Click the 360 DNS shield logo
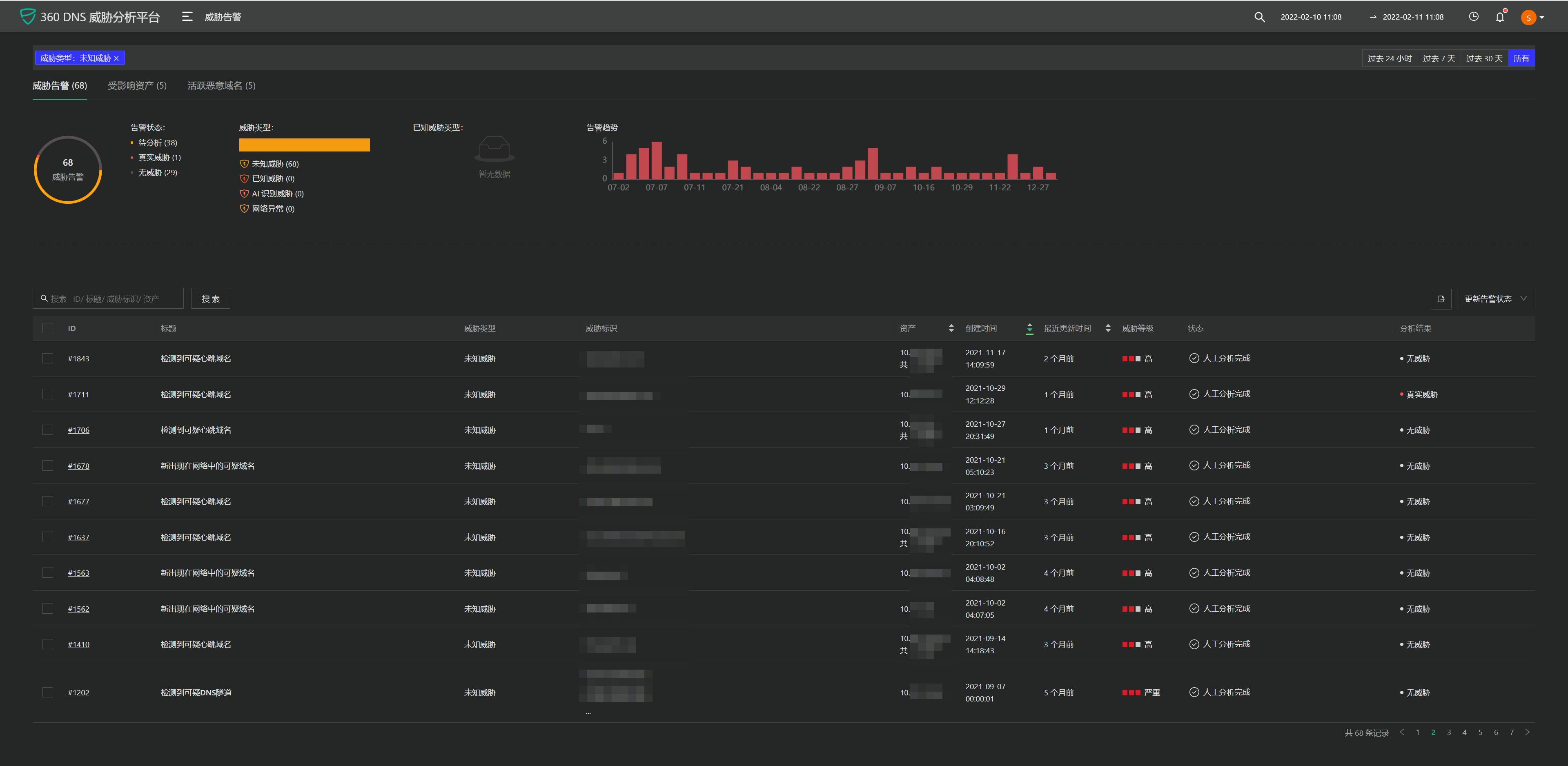 click(27, 16)
